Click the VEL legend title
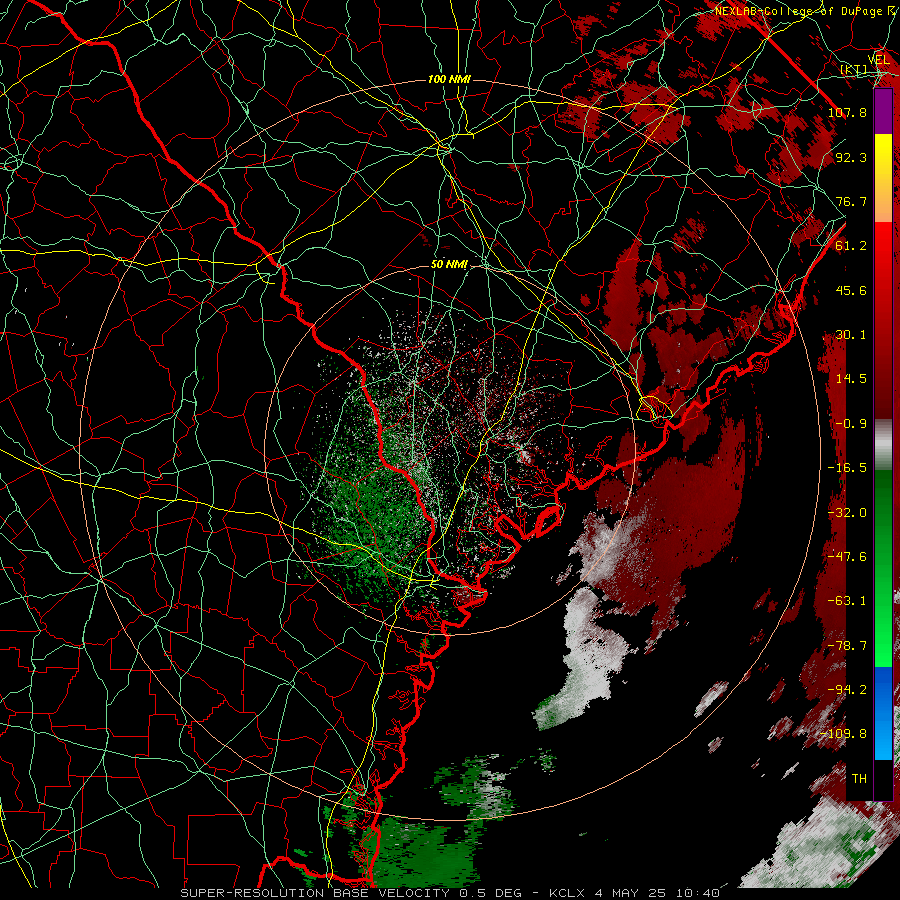 click(878, 60)
